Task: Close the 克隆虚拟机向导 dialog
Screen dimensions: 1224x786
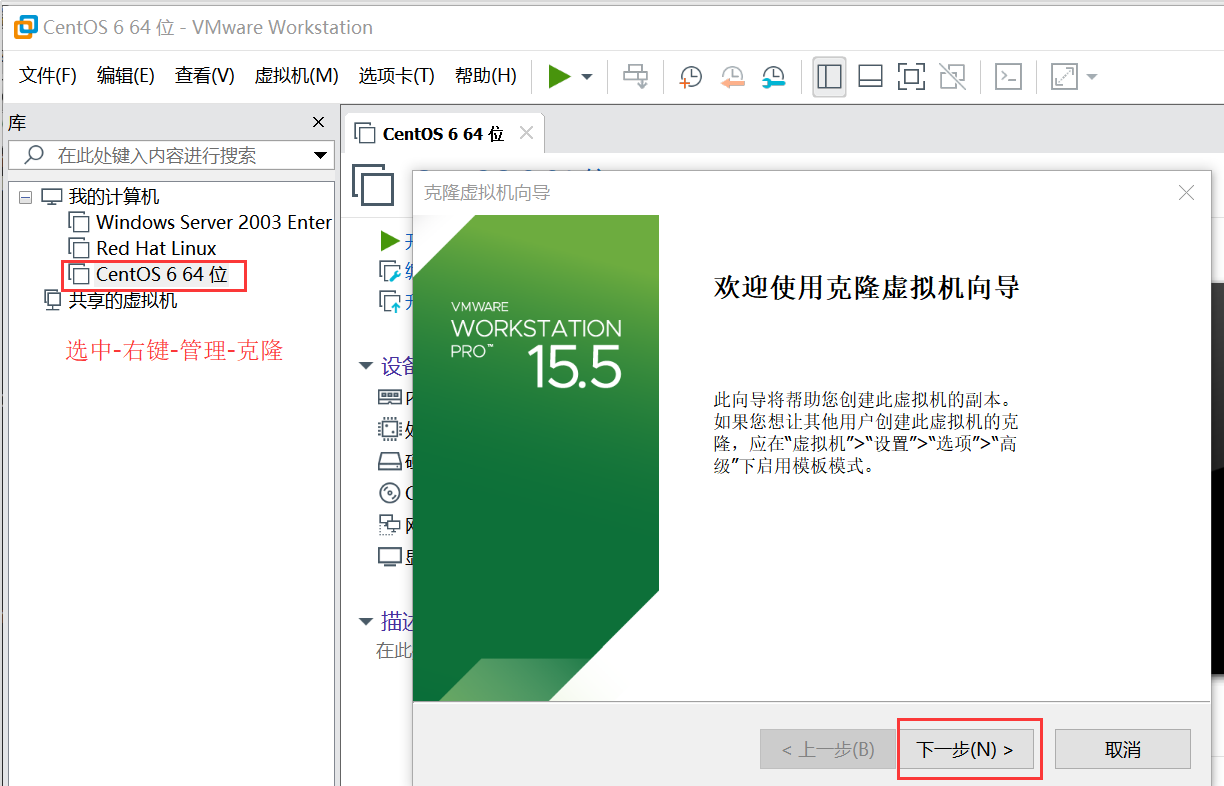Action: 1187,193
